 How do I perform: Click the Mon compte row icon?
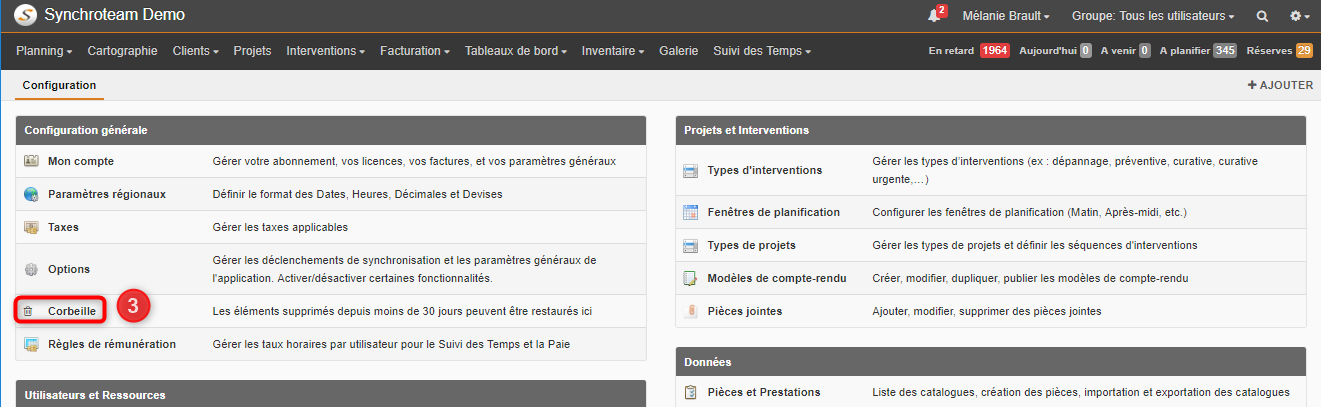(x=31, y=161)
